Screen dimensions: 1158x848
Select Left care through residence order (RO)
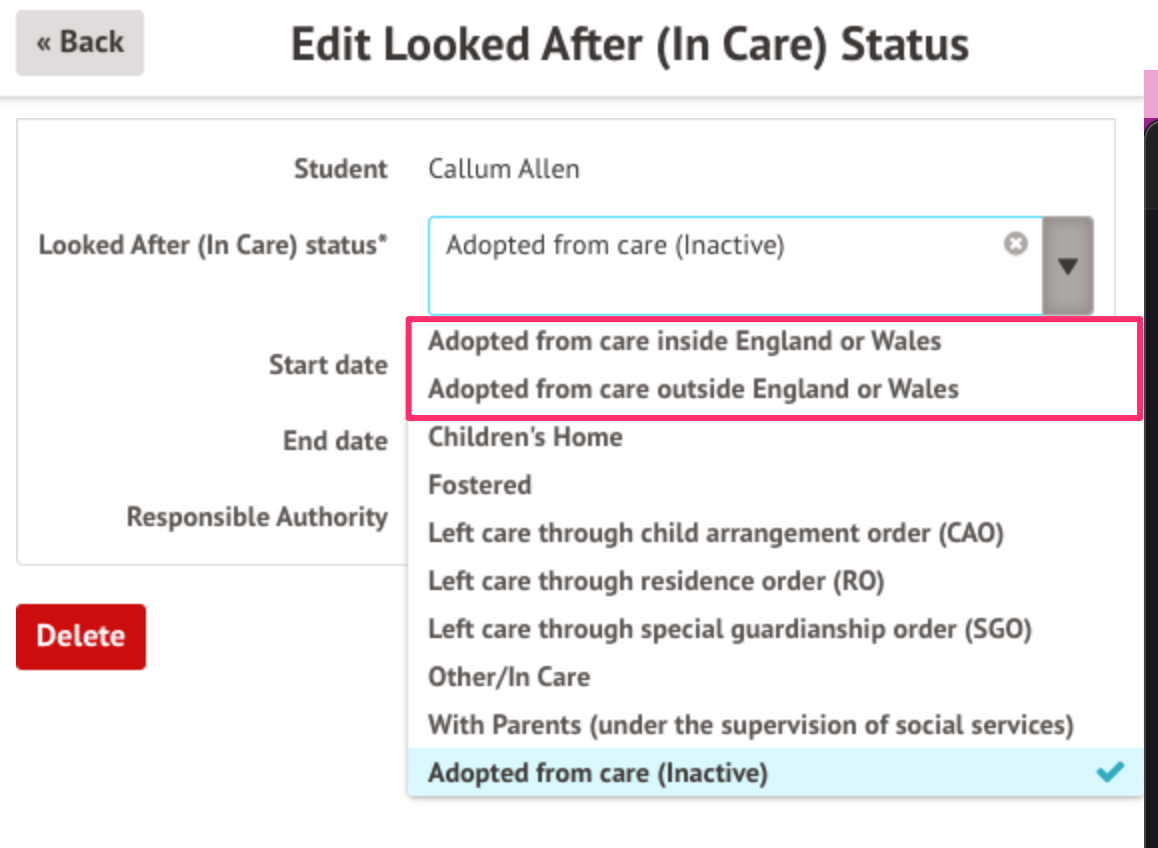(656, 581)
